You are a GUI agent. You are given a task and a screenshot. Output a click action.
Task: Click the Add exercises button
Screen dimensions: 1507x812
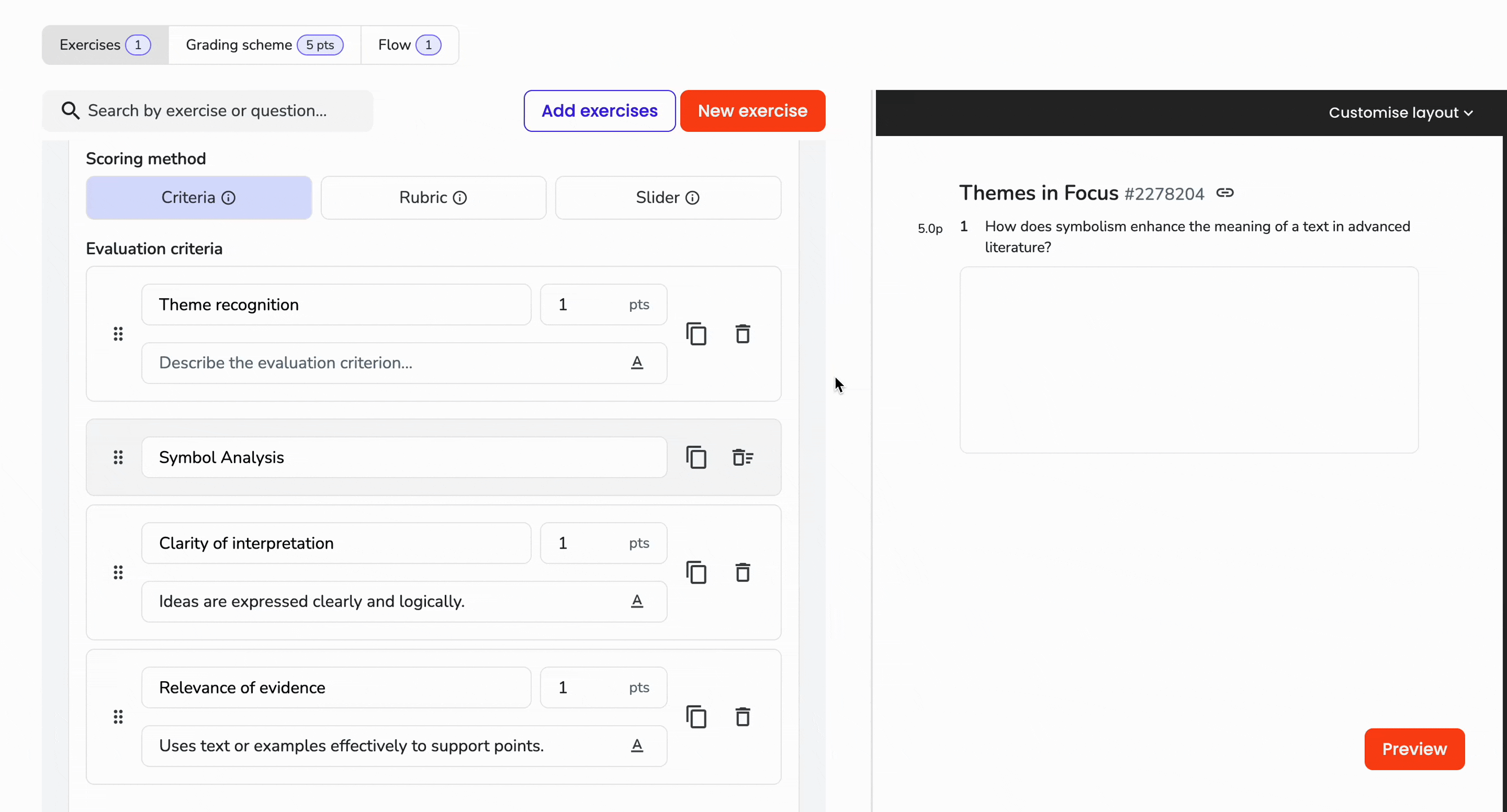point(600,111)
